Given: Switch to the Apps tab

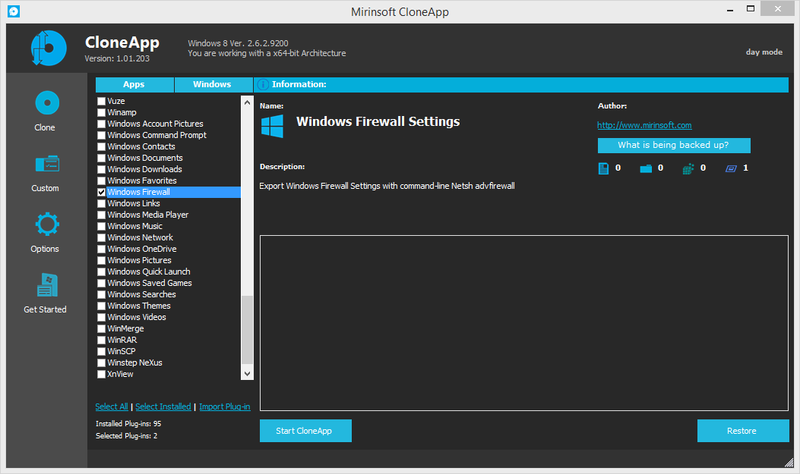Looking at the screenshot, I should click(x=133, y=85).
